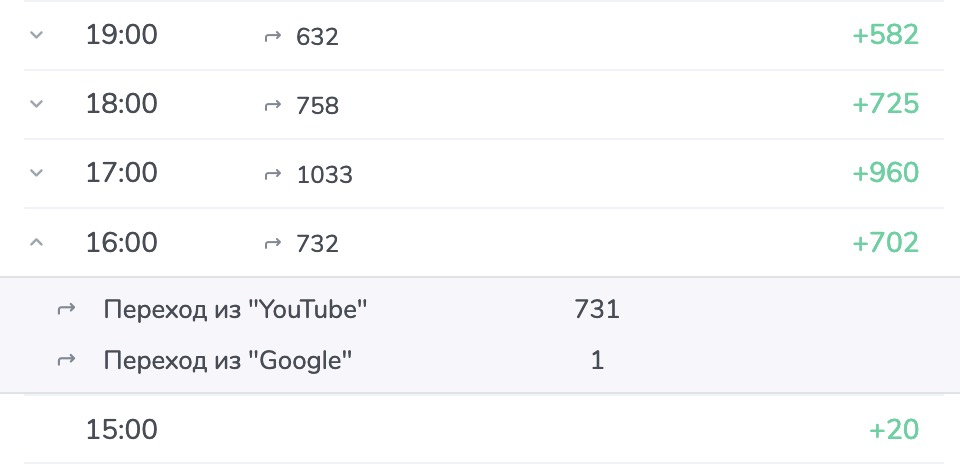Click the +702 growth value
The image size is (960, 464).
[x=885, y=243]
